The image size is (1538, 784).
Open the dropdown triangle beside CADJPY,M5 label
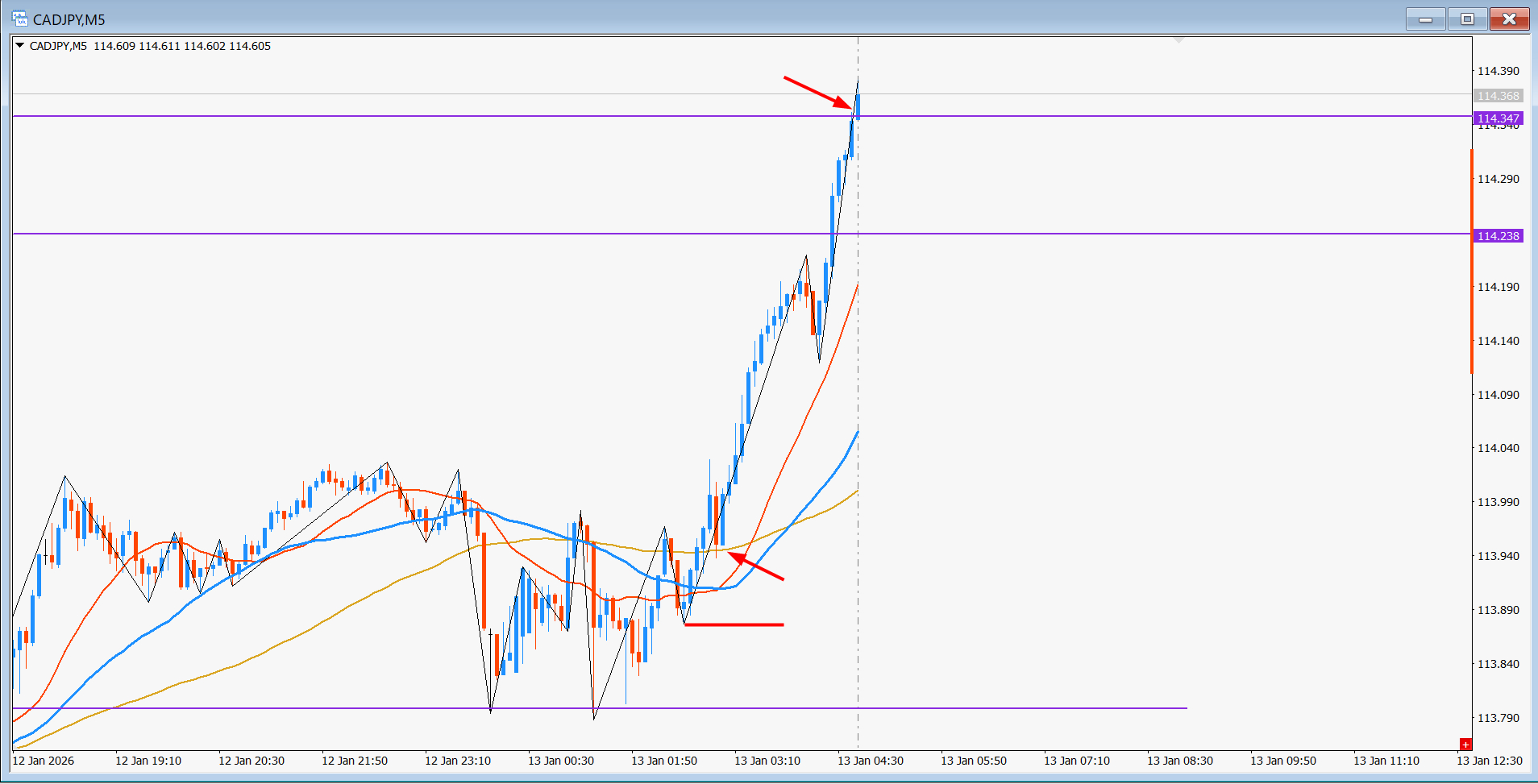[x=20, y=46]
